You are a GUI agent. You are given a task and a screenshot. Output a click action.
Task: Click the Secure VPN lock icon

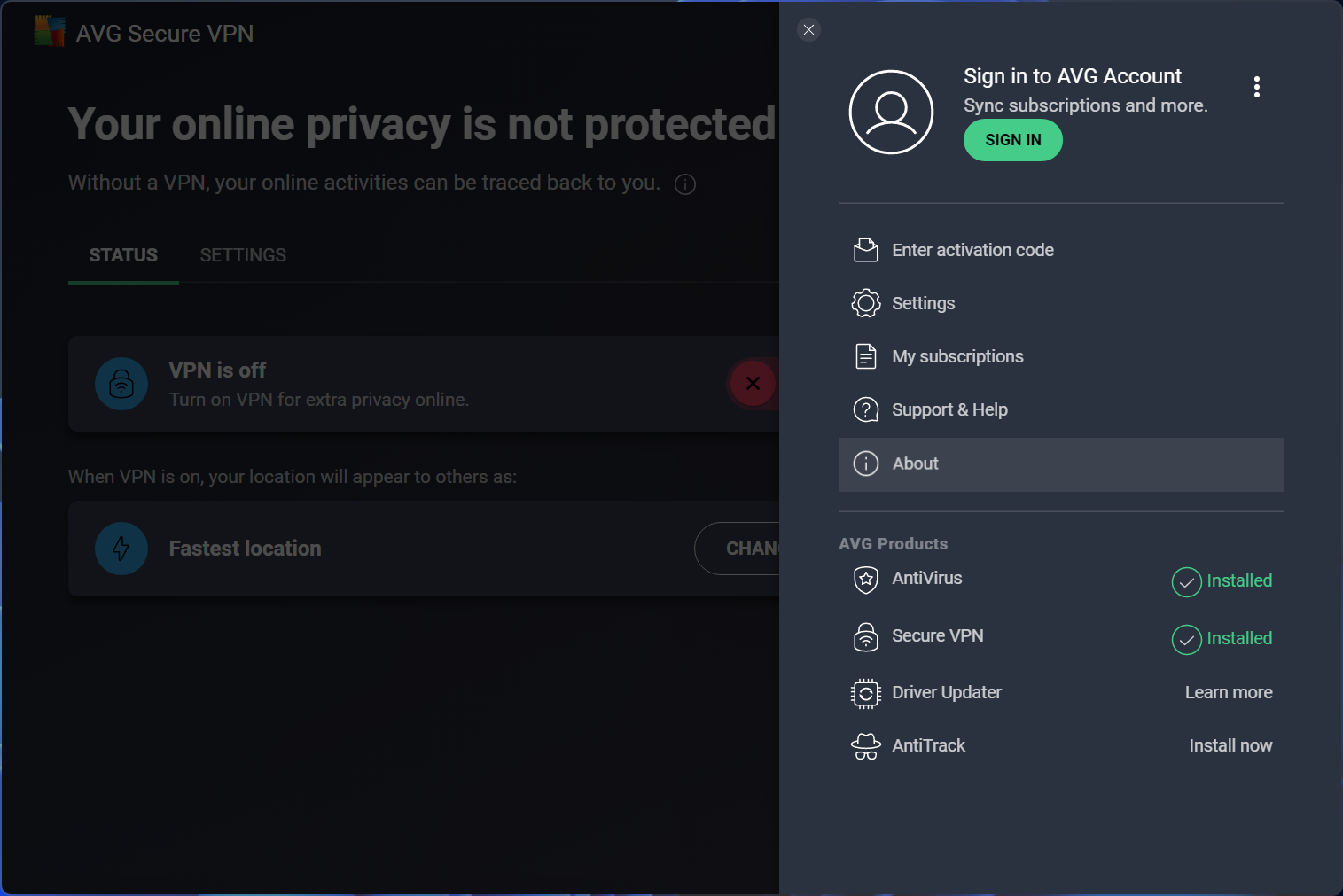pyautogui.click(x=866, y=636)
